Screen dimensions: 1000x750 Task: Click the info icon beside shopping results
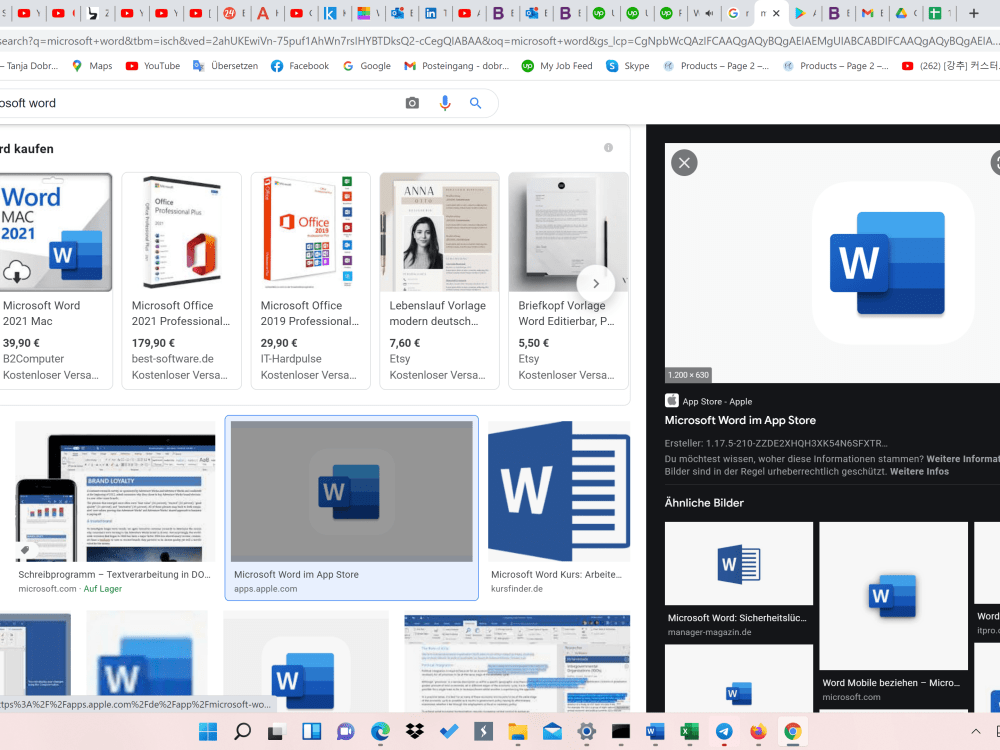608,148
